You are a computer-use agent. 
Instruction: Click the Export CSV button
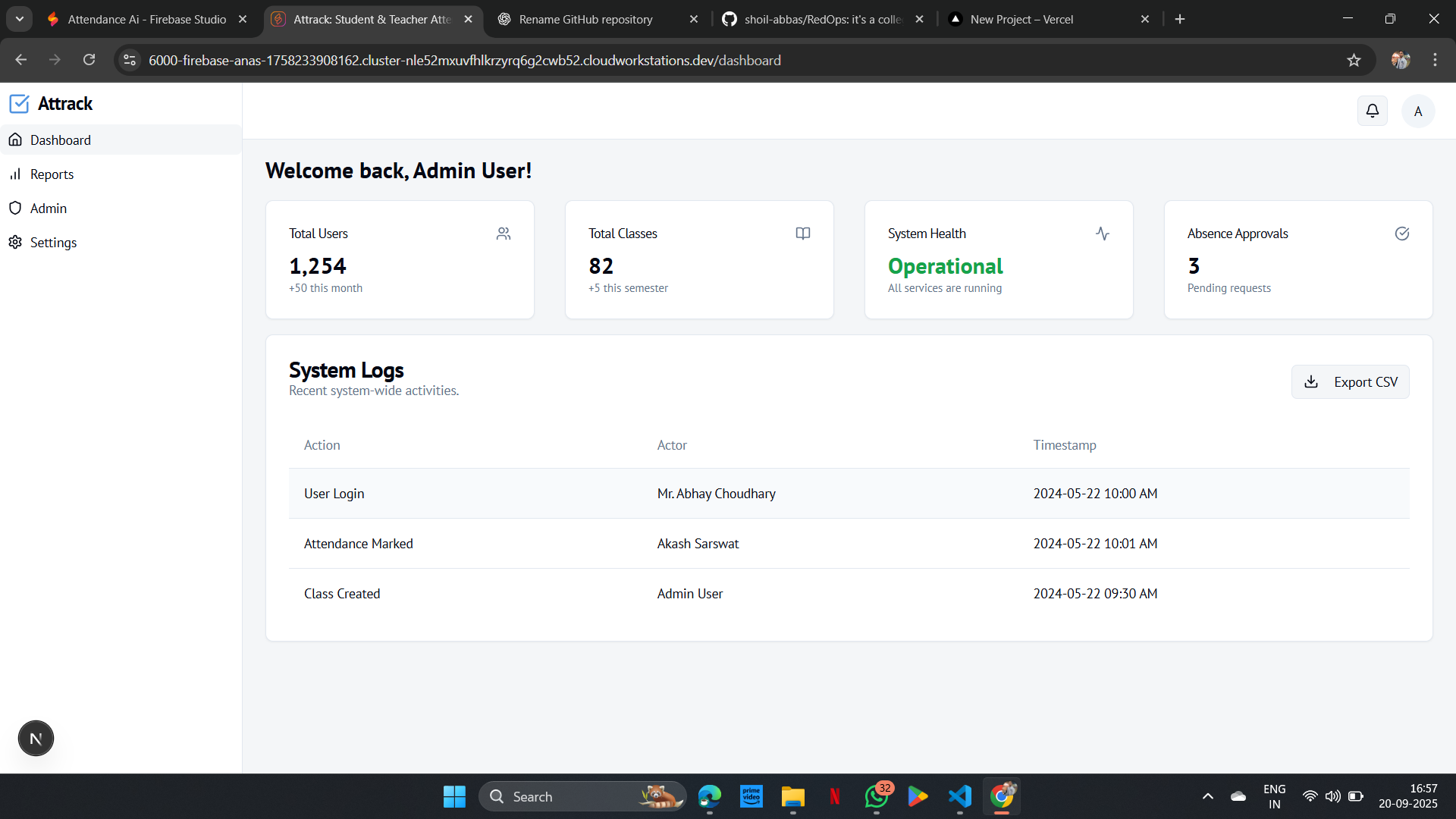pyautogui.click(x=1350, y=381)
